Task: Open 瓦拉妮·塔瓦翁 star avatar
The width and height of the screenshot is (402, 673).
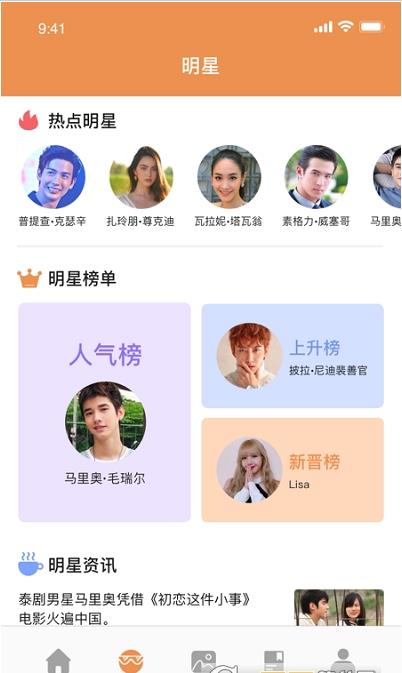Action: click(x=229, y=177)
